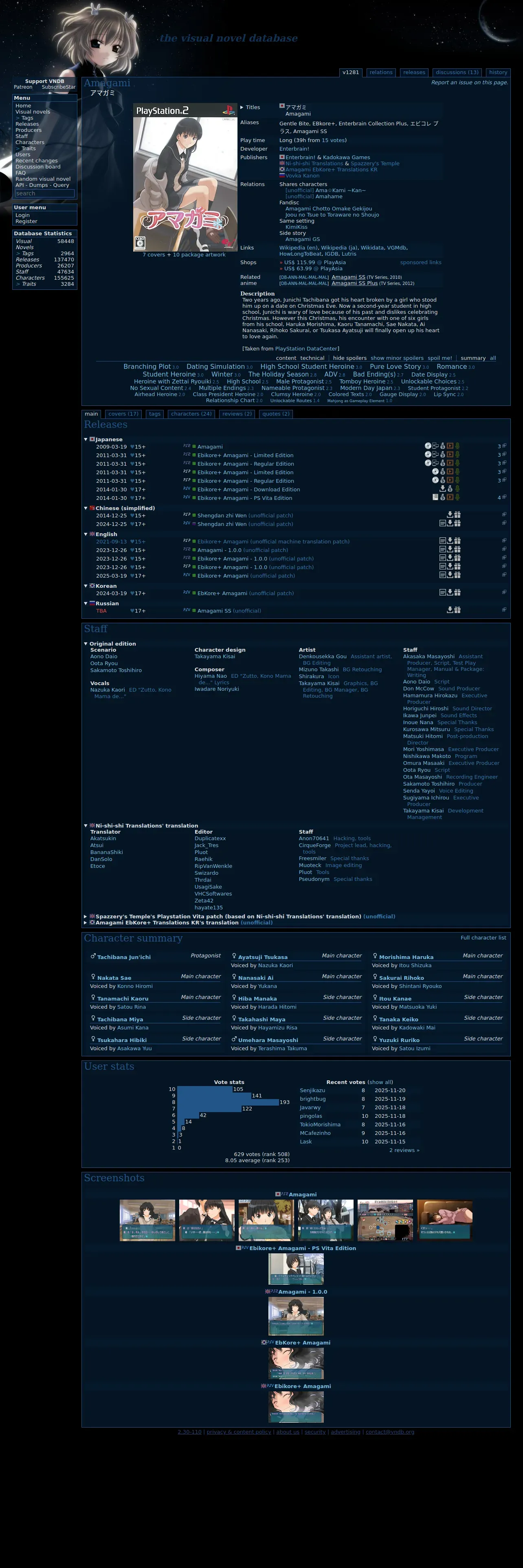Image resolution: width=523 pixels, height=1568 pixels.
Task: Collapse the Korean releases group
Action: pos(86,586)
